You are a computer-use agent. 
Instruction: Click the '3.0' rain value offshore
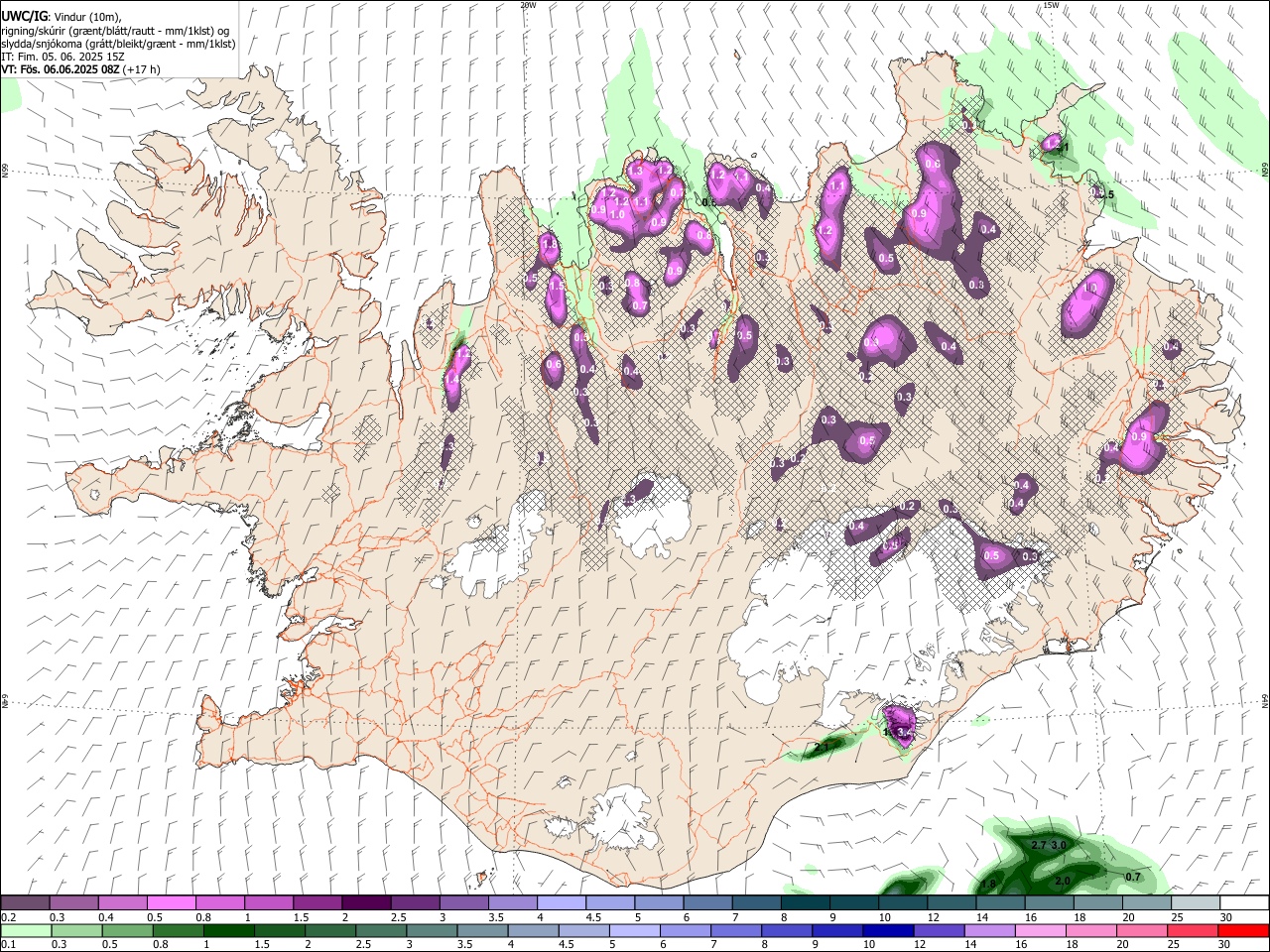click(x=1059, y=845)
